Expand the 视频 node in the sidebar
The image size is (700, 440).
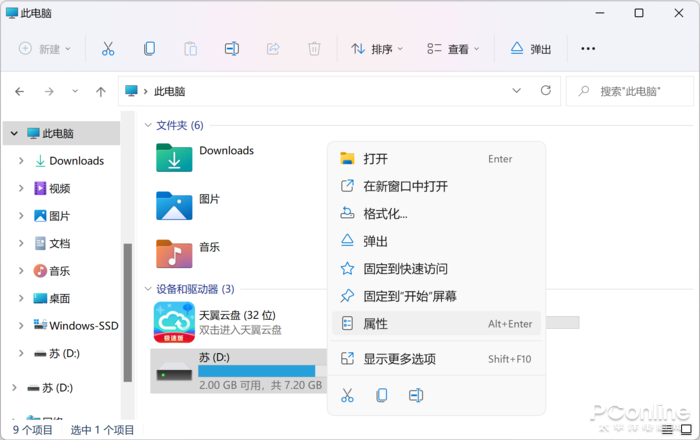21,188
